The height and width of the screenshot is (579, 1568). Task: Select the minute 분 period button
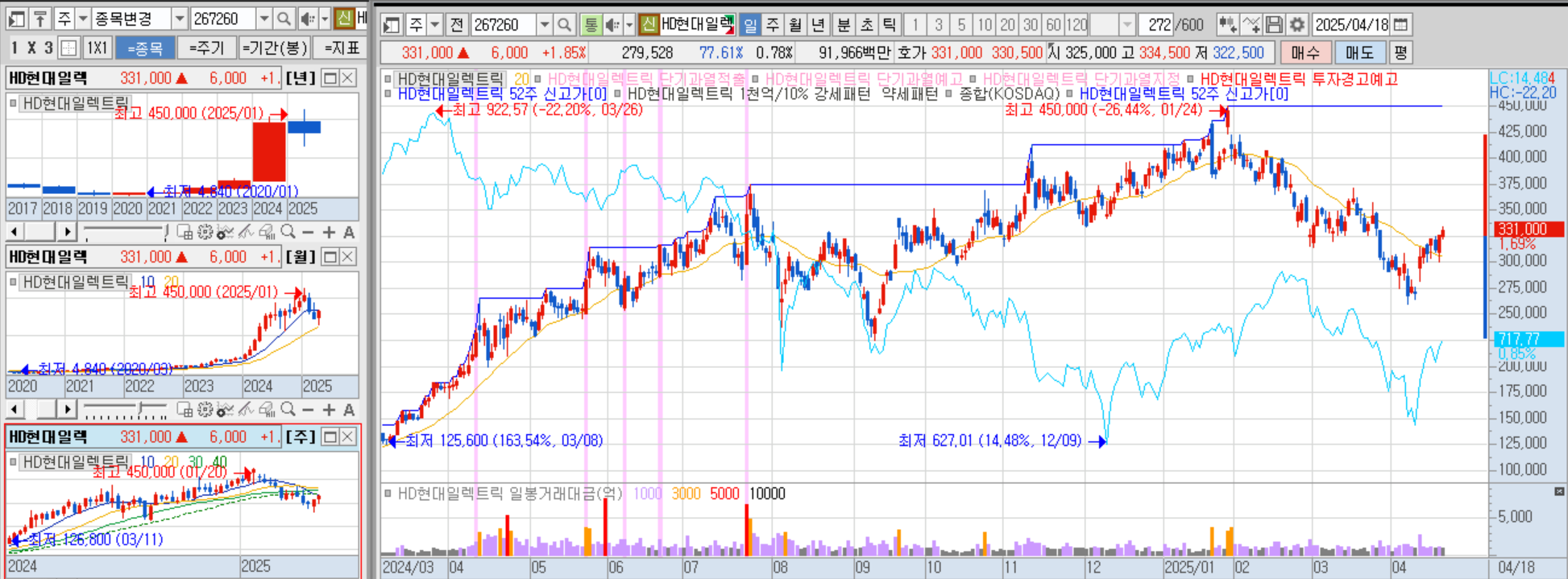(x=844, y=25)
